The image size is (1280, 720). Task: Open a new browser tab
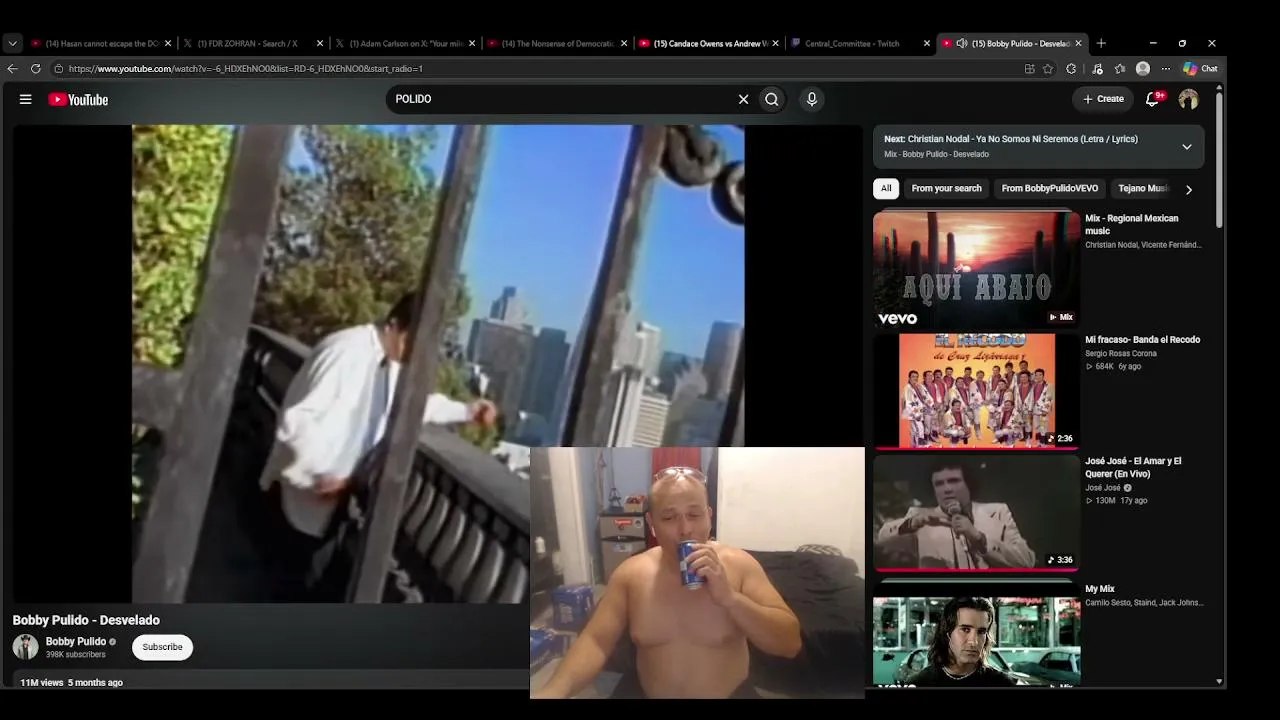tap(1101, 43)
